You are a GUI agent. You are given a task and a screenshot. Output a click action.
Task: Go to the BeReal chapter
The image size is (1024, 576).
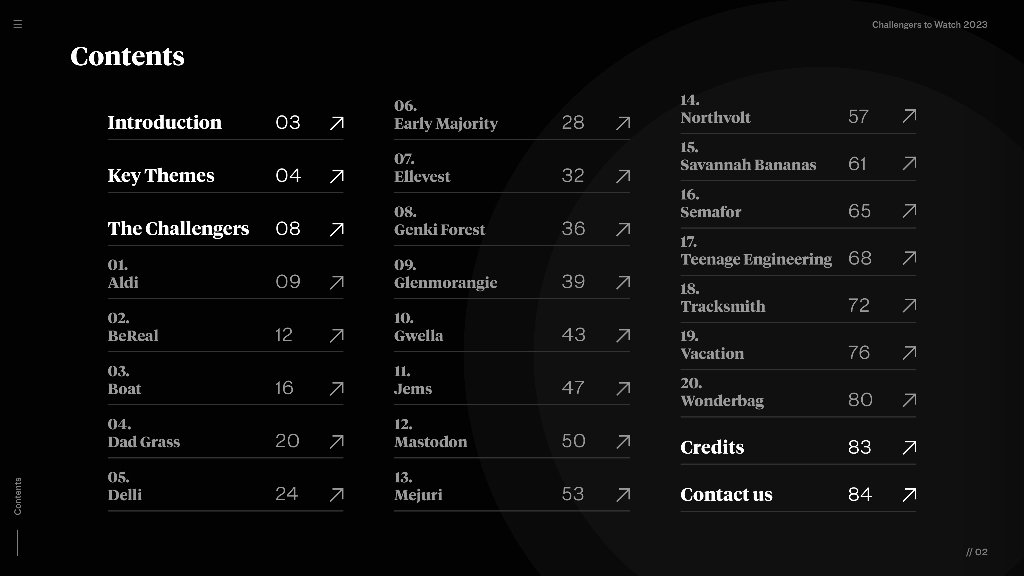click(x=133, y=335)
